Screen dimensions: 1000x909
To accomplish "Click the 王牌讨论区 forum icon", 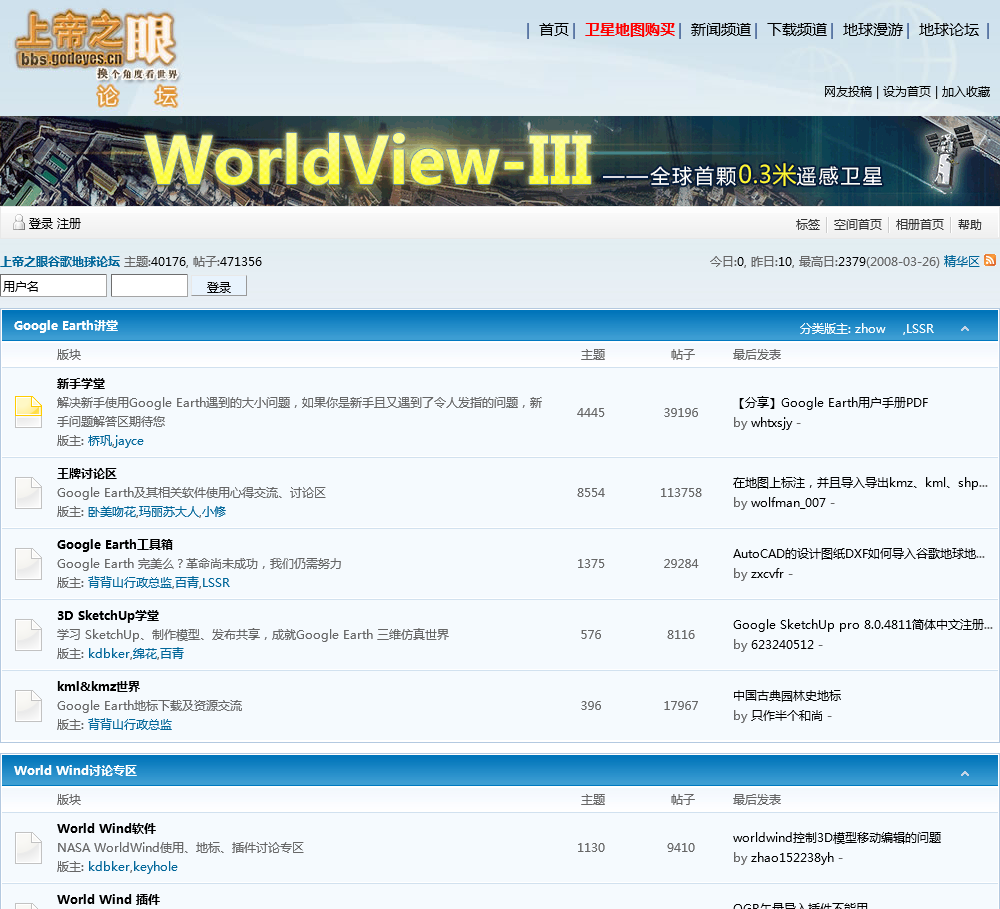I will pyautogui.click(x=28, y=493).
